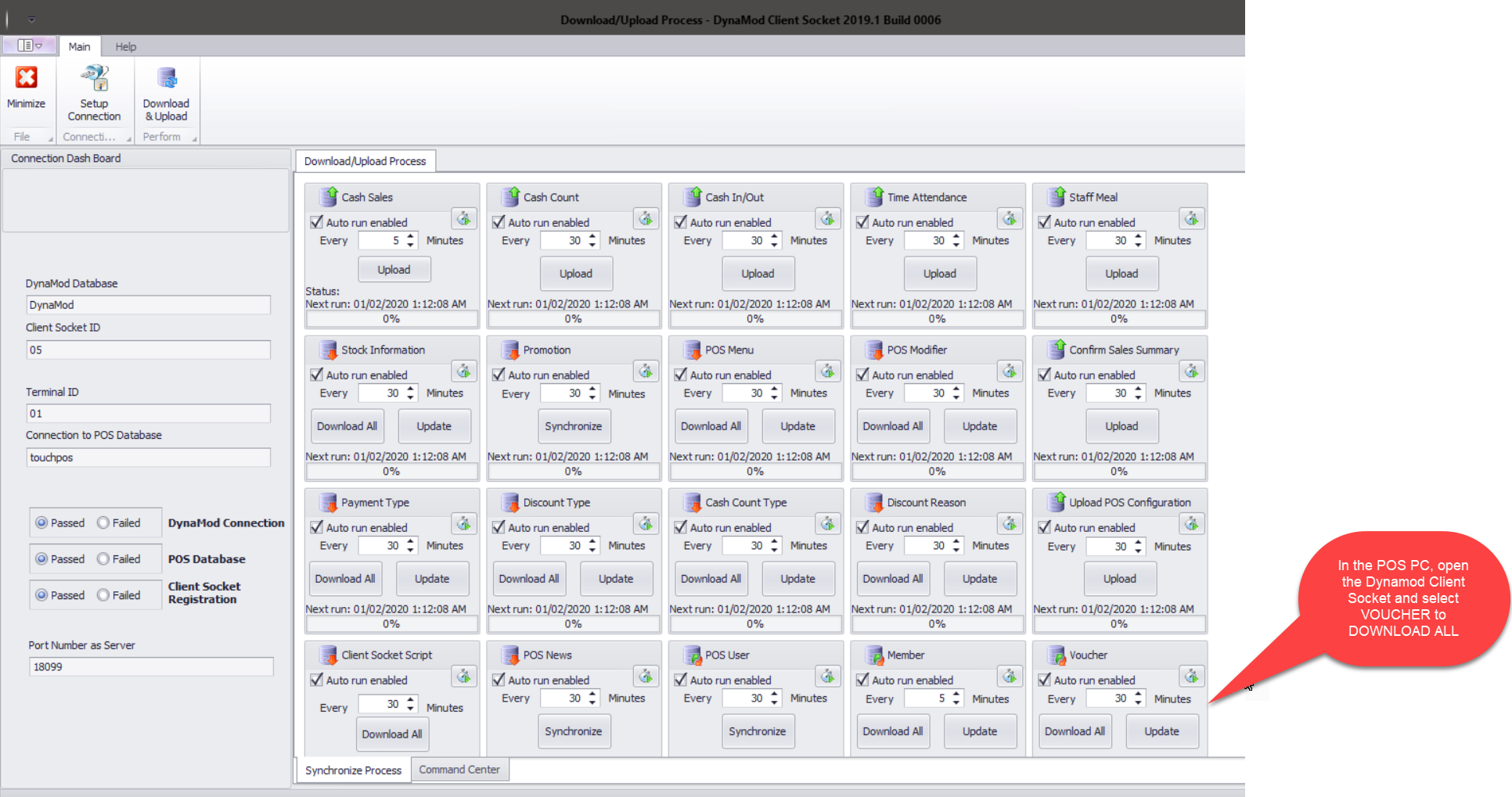The image size is (1512, 797).
Task: Open the application menu icon beside Main
Action: (30, 45)
